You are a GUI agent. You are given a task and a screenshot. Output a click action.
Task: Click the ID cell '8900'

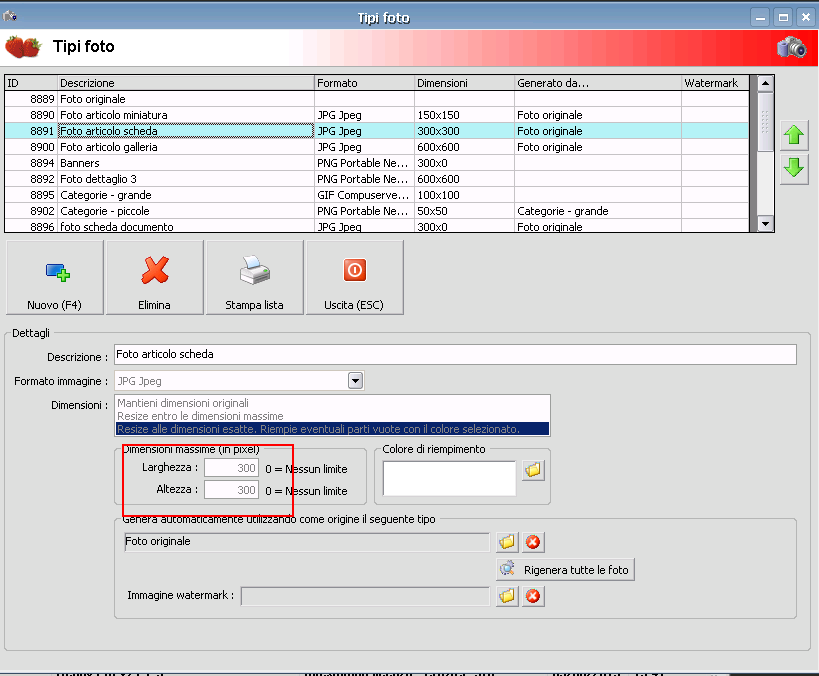click(x=31, y=147)
